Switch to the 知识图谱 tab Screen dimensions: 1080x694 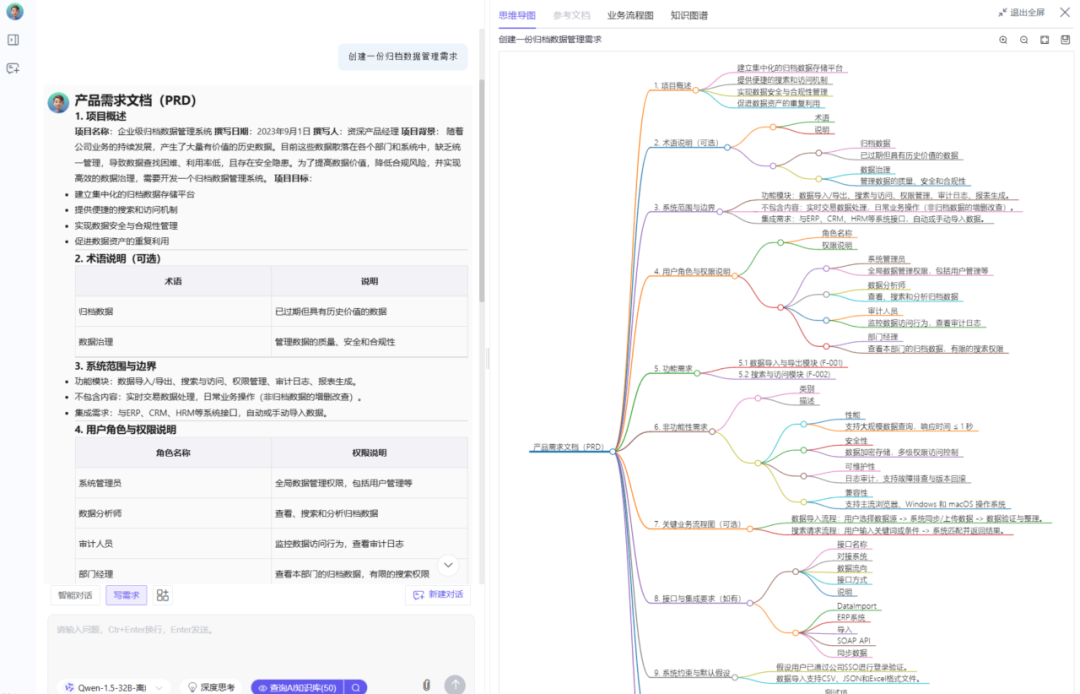coord(689,15)
